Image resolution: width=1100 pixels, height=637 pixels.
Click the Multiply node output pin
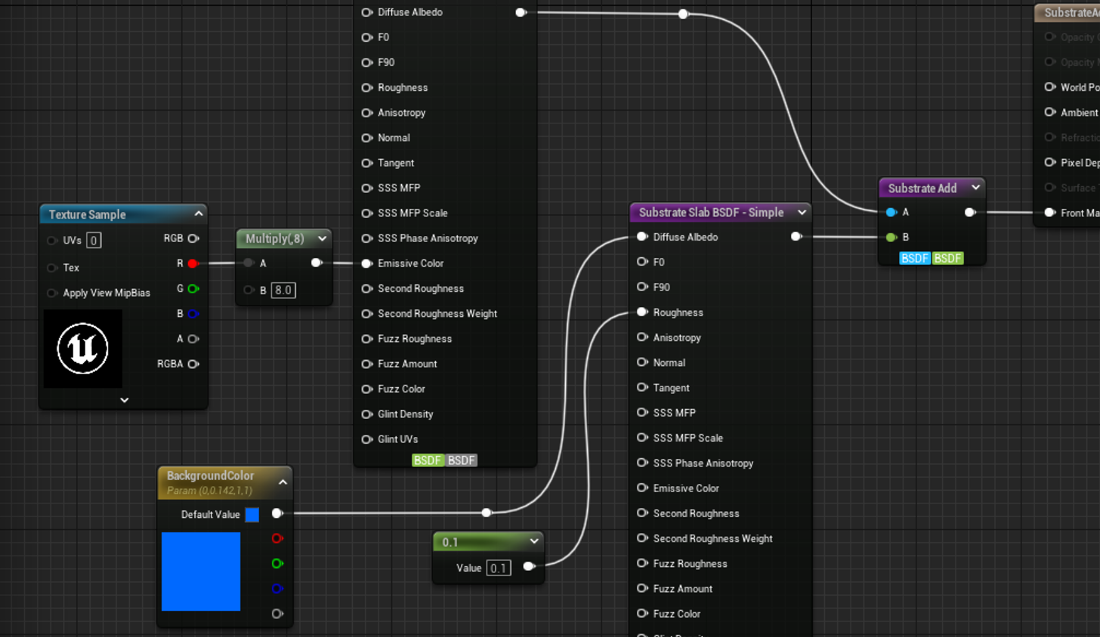pyautogui.click(x=316, y=263)
